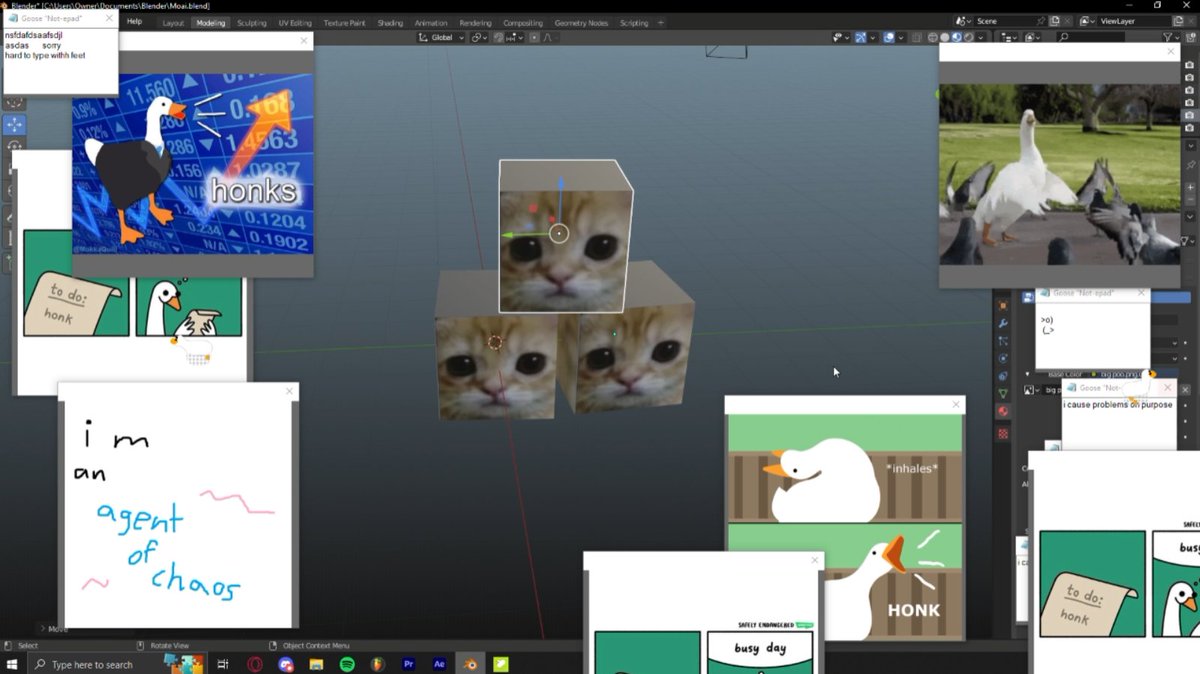
Task: Switch to material preview shading
Action: point(957,37)
